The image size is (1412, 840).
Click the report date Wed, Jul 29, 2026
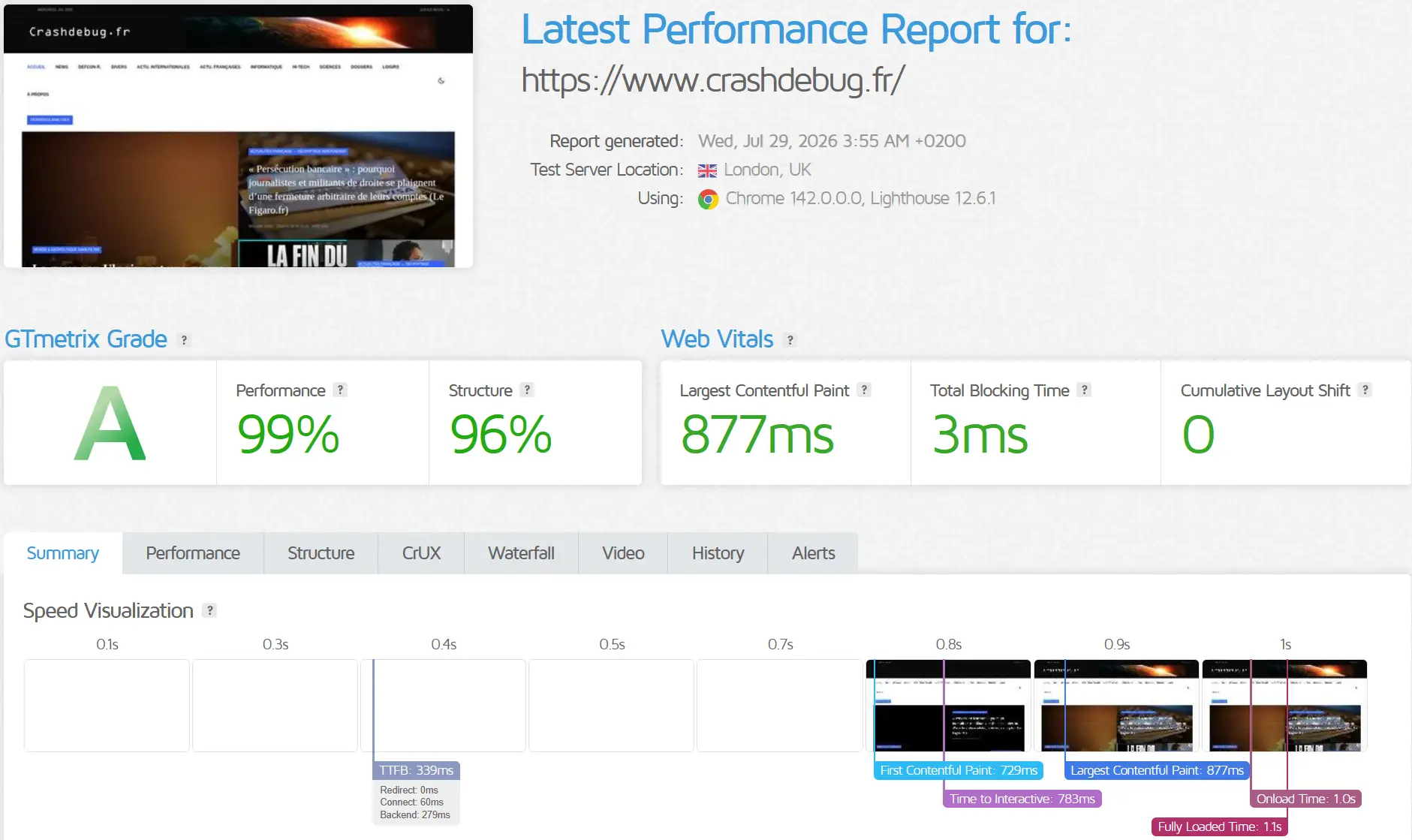[832, 141]
